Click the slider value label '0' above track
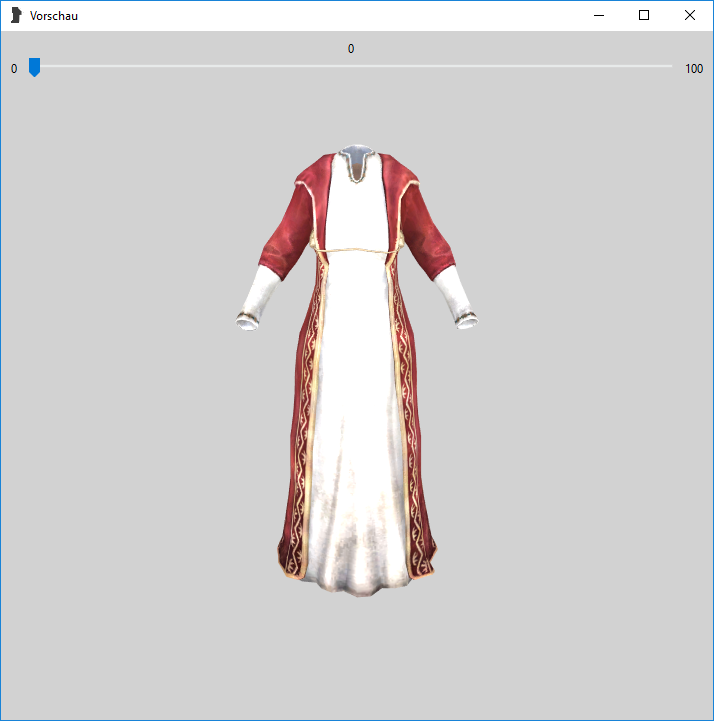This screenshot has width=714, height=721. (x=351, y=49)
